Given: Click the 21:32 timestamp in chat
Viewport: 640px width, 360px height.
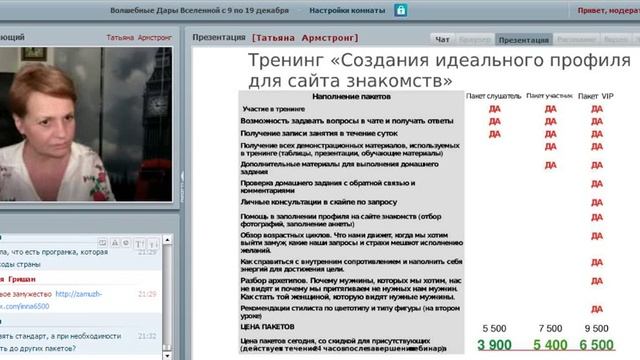Looking at the screenshot, I should pyautogui.click(x=147, y=336).
